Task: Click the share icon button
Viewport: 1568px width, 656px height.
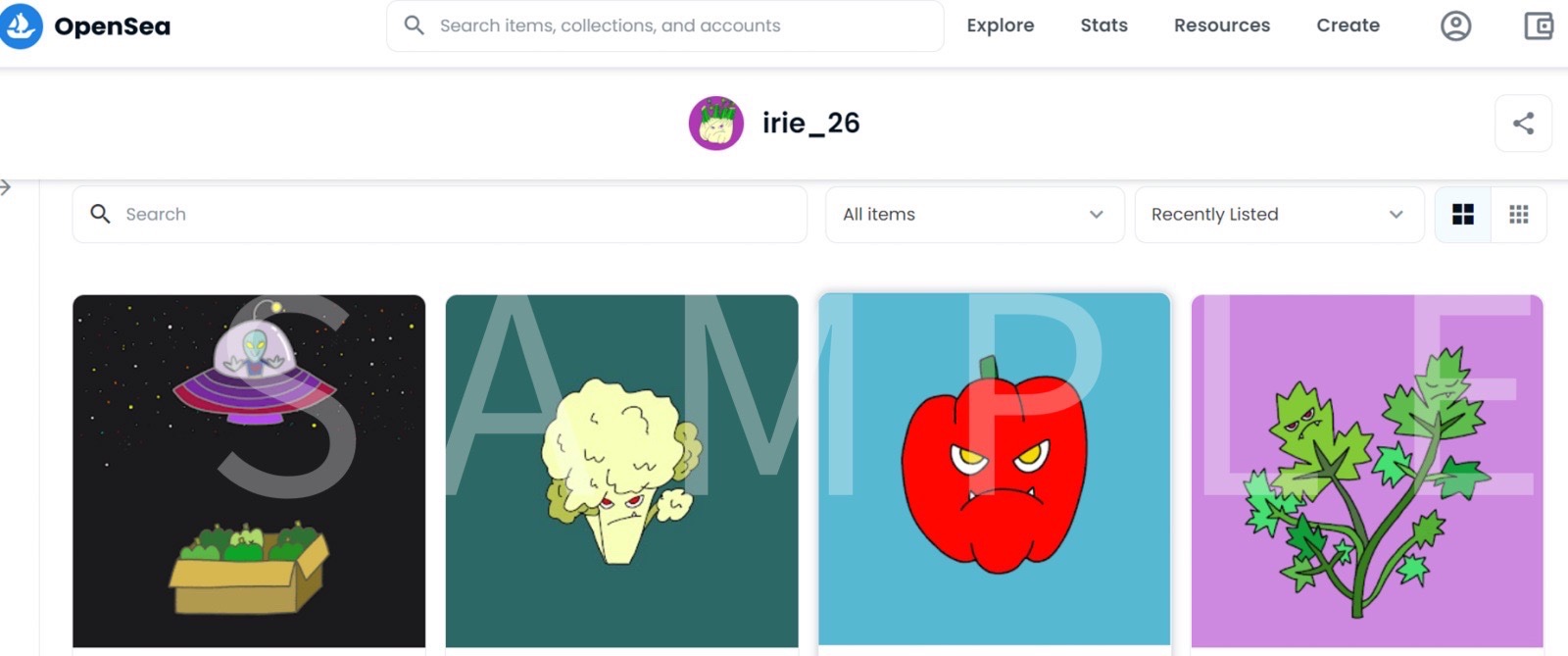Action: (x=1523, y=124)
